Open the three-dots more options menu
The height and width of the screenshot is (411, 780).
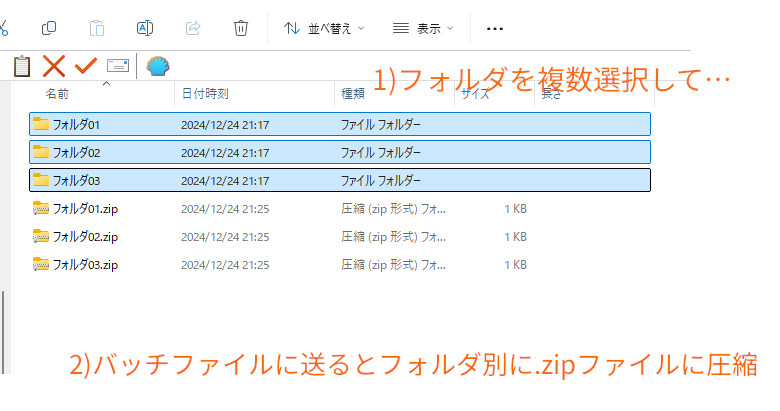pos(494,29)
